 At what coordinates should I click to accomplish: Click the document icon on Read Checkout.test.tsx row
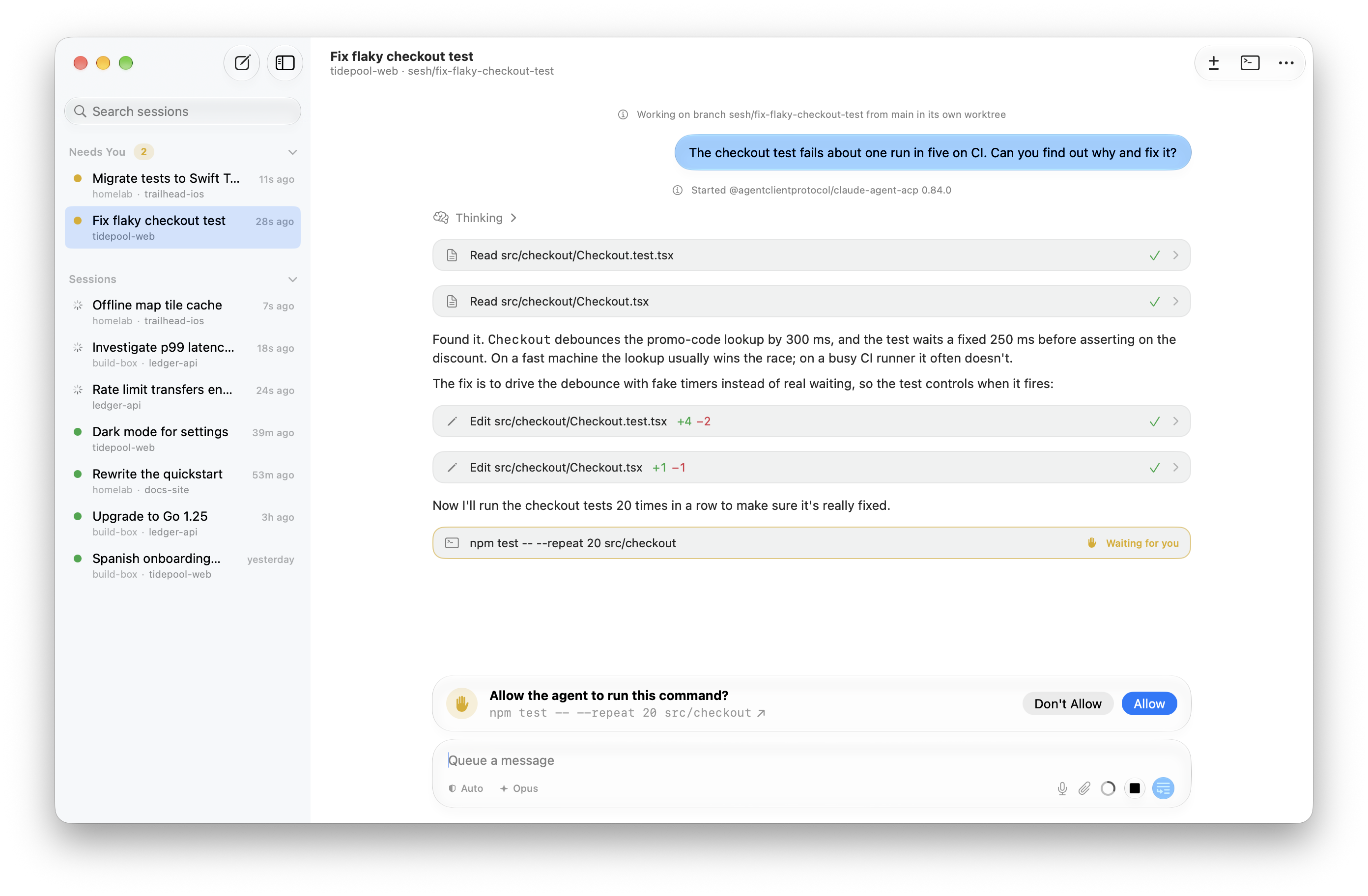coord(452,255)
